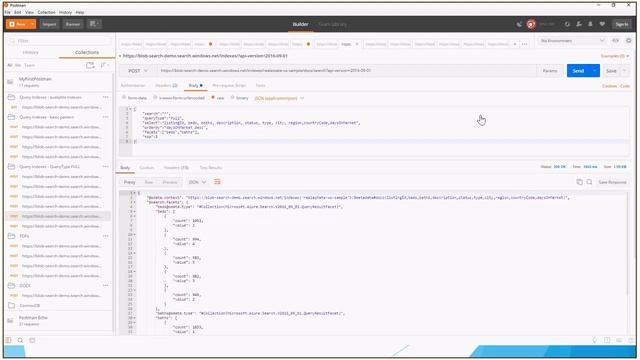Open options dots for PDFs collection
The height and width of the screenshot is (360, 640).
pyautogui.click(x=105, y=236)
